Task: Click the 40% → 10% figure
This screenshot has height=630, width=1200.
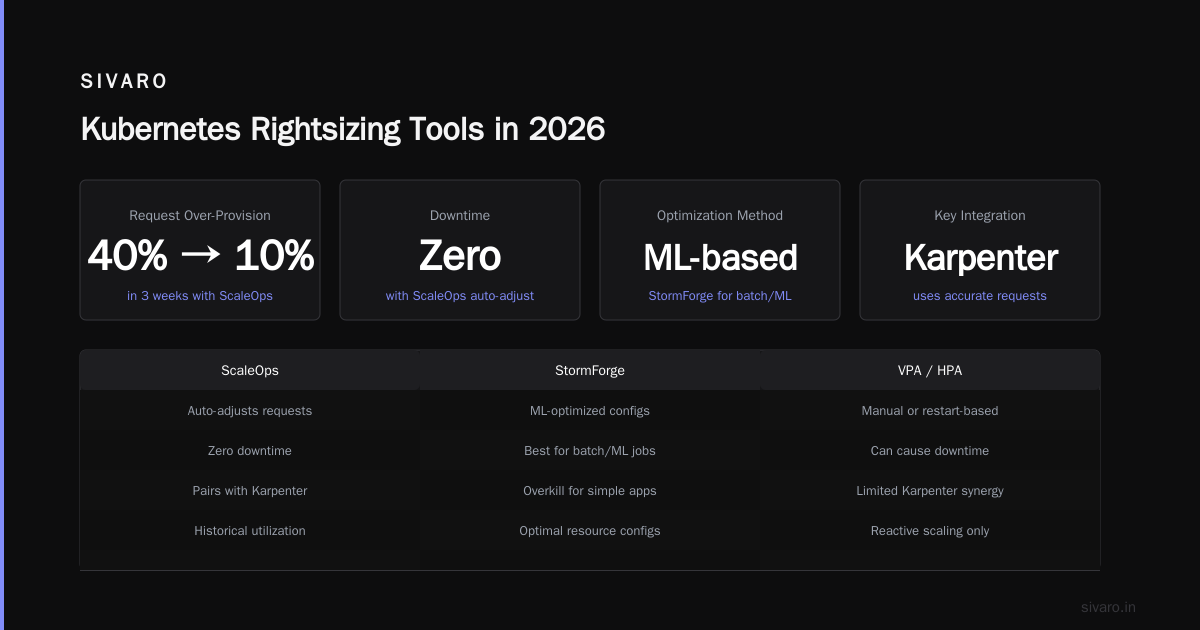Action: 200,257
